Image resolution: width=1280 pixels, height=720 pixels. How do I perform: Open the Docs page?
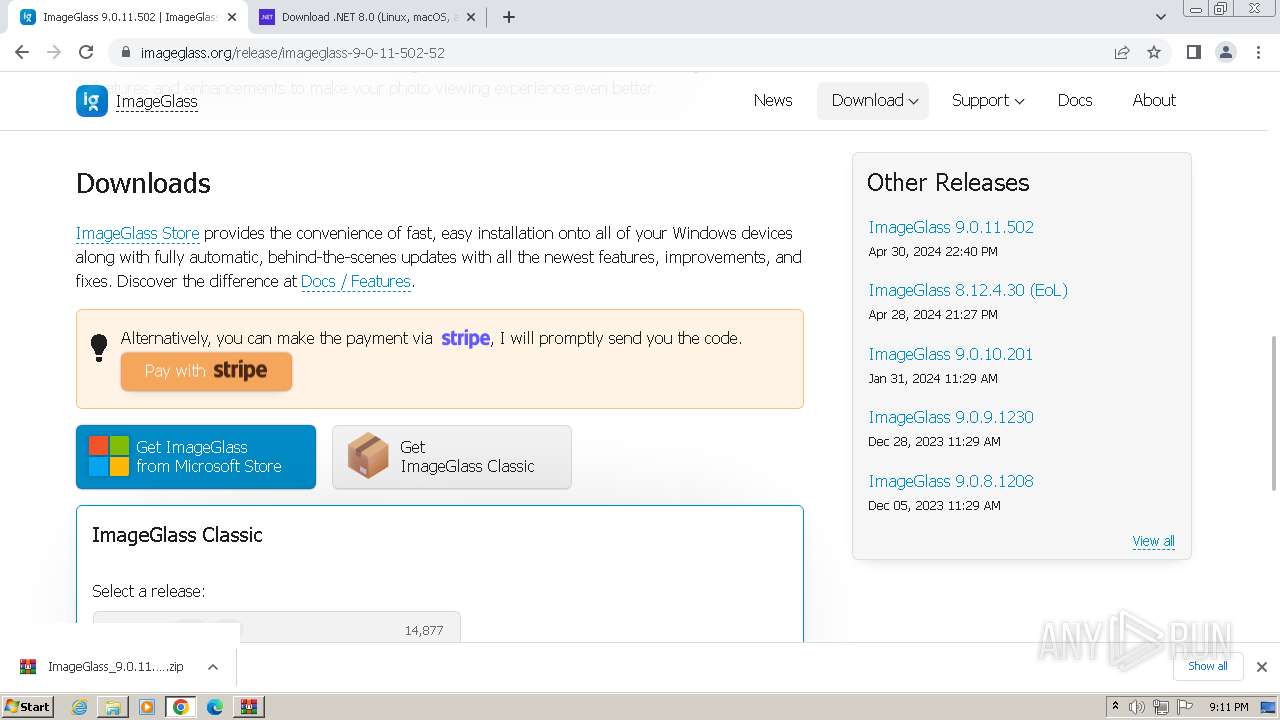(x=1075, y=100)
